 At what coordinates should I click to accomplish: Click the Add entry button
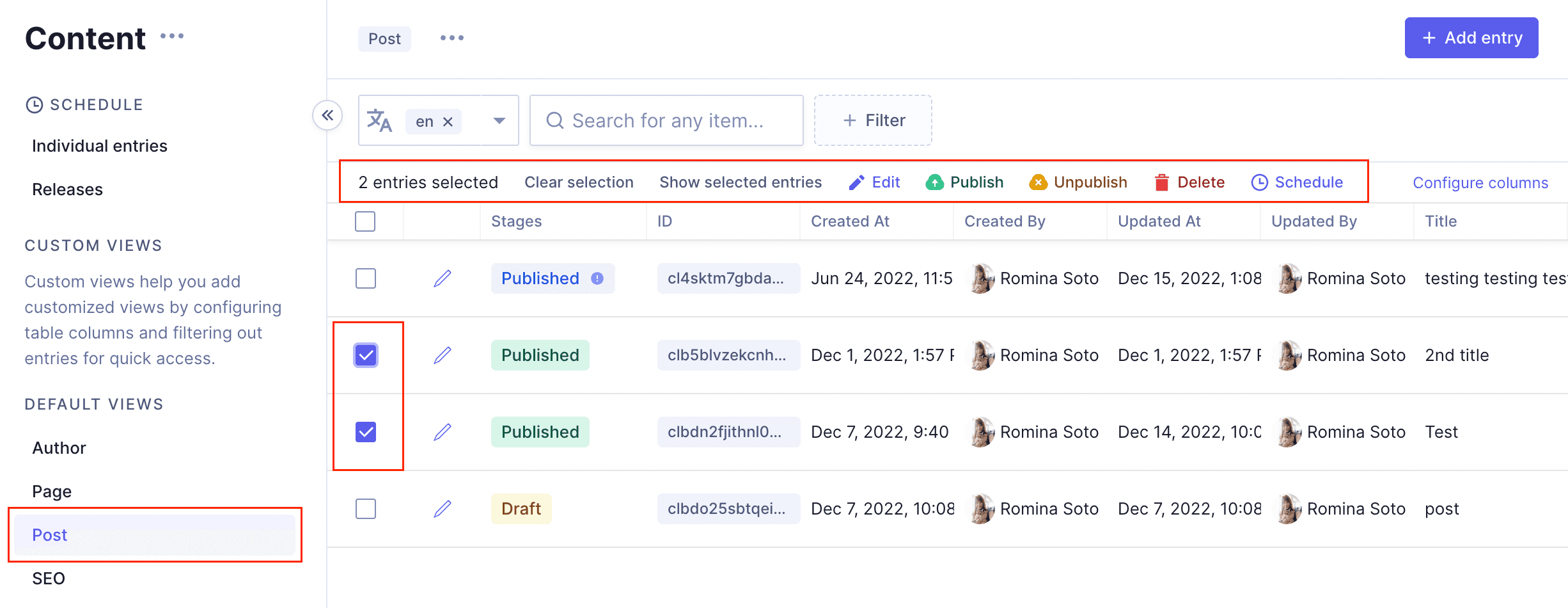(x=1471, y=37)
